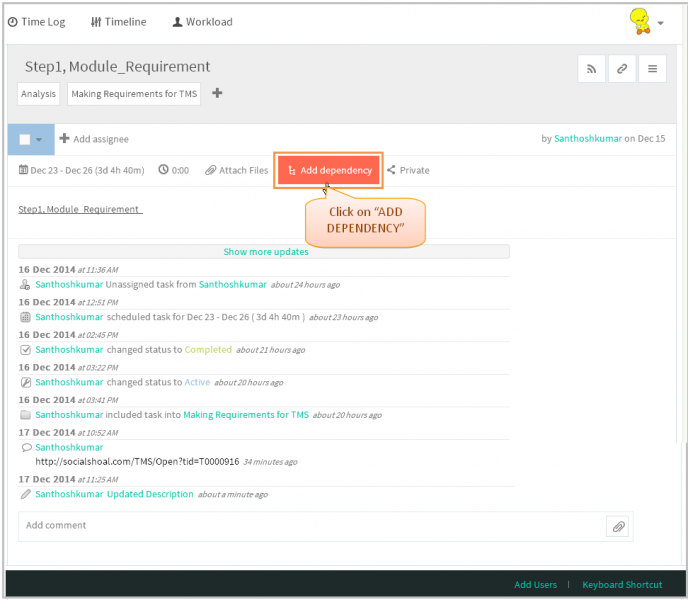Click the yellow bird user avatar
Viewport: 688px width, 600px height.
[x=640, y=22]
